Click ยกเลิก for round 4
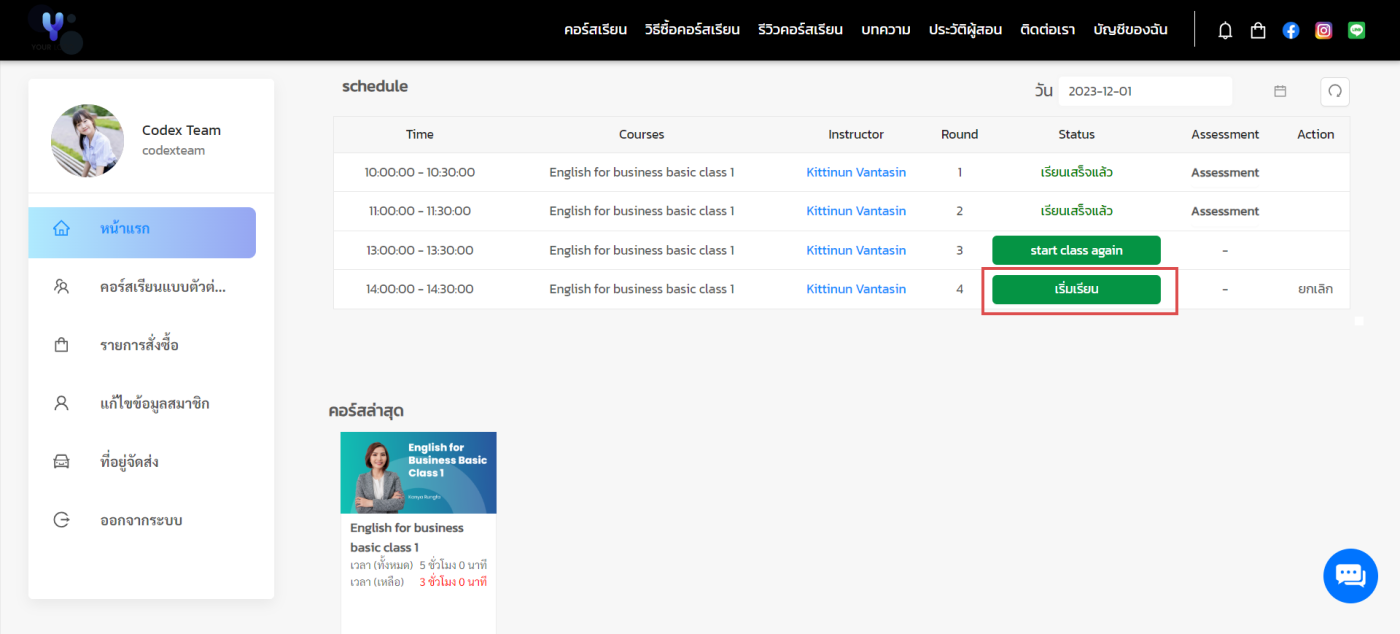This screenshot has width=1400, height=634. pyautogui.click(x=1315, y=289)
